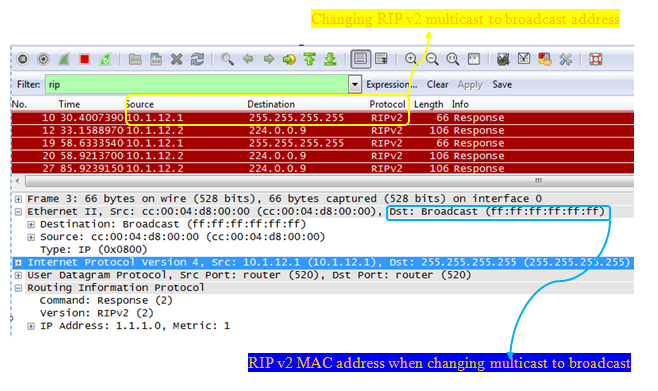Click the go to packet number icon
This screenshot has height=391, width=658.
[x=289, y=59]
